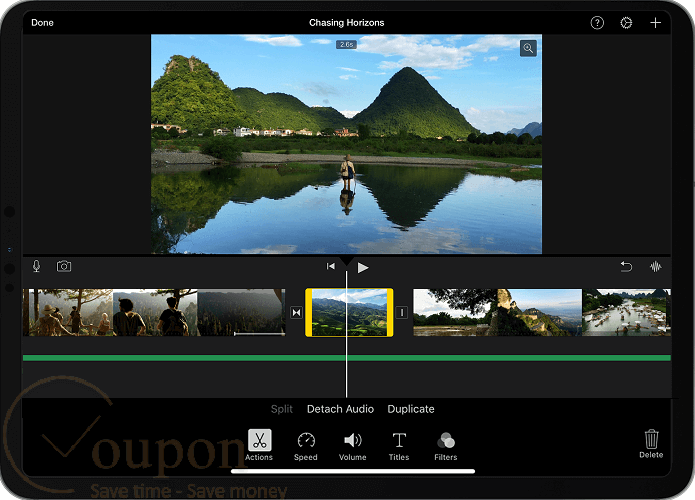Choose Detach Audio
Viewport: 695px width, 500px height.
(340, 409)
